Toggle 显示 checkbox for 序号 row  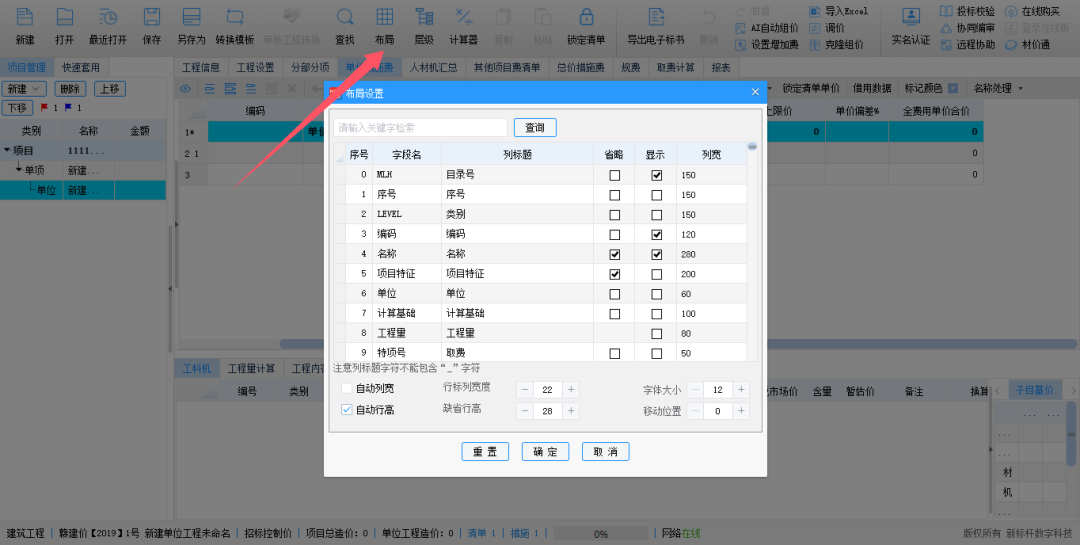click(x=657, y=195)
